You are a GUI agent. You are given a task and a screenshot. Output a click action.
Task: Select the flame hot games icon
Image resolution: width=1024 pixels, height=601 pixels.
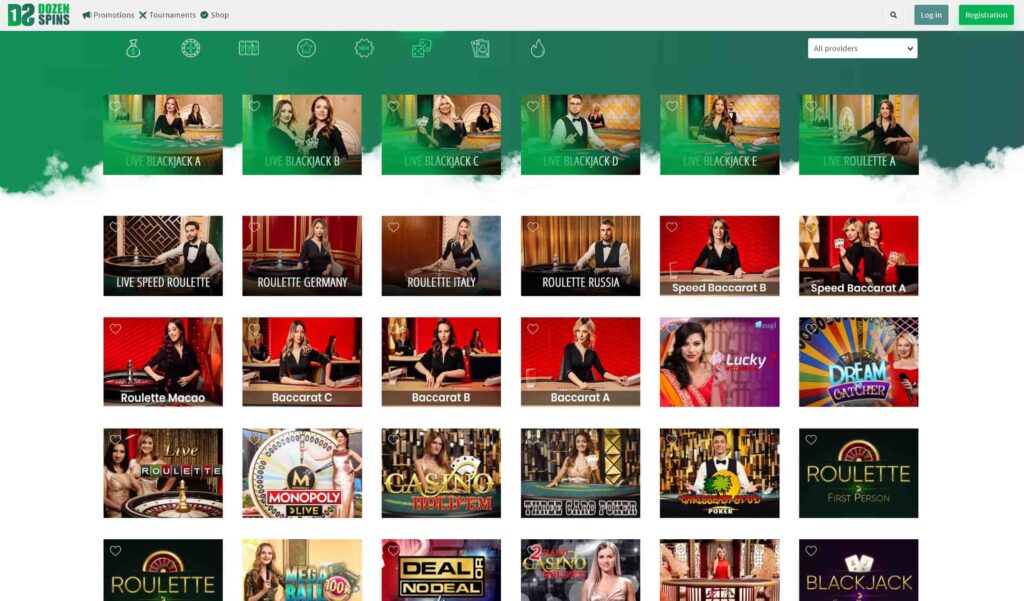[x=537, y=48]
